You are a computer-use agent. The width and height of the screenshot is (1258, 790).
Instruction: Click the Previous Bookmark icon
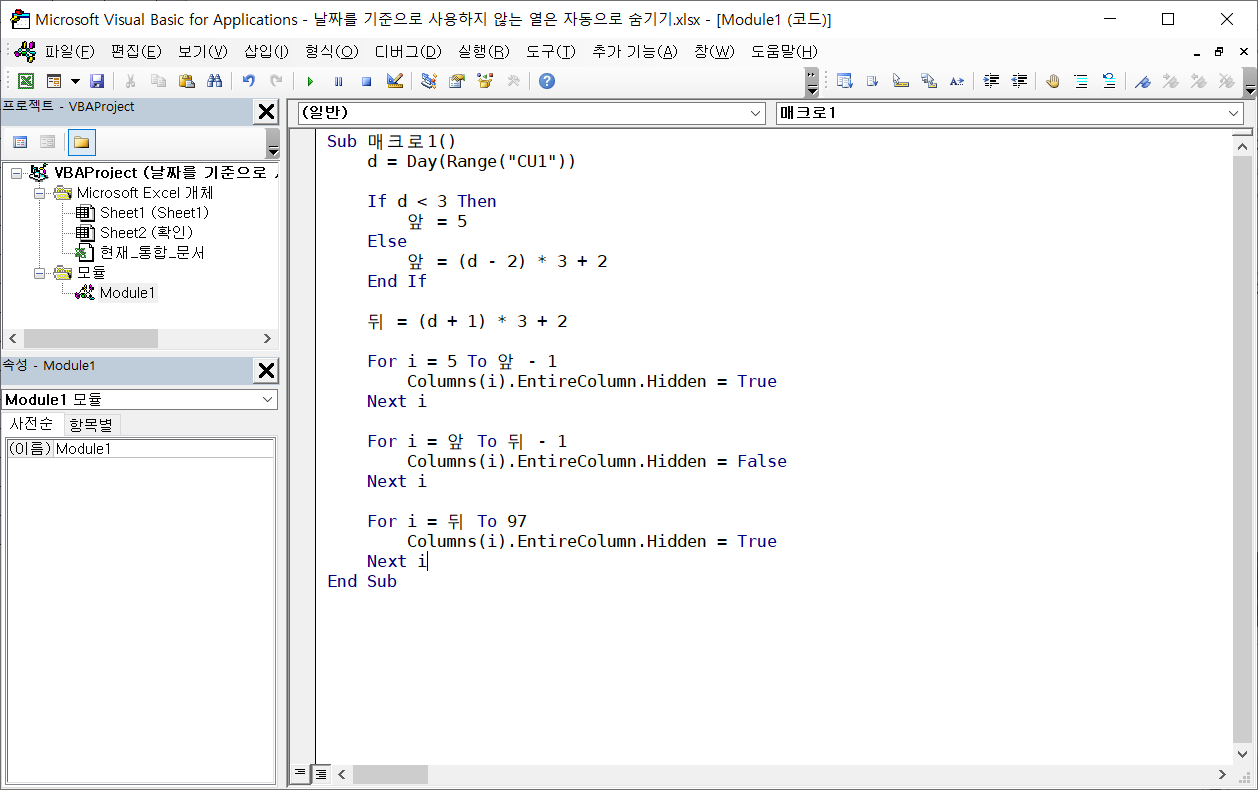pos(1197,81)
